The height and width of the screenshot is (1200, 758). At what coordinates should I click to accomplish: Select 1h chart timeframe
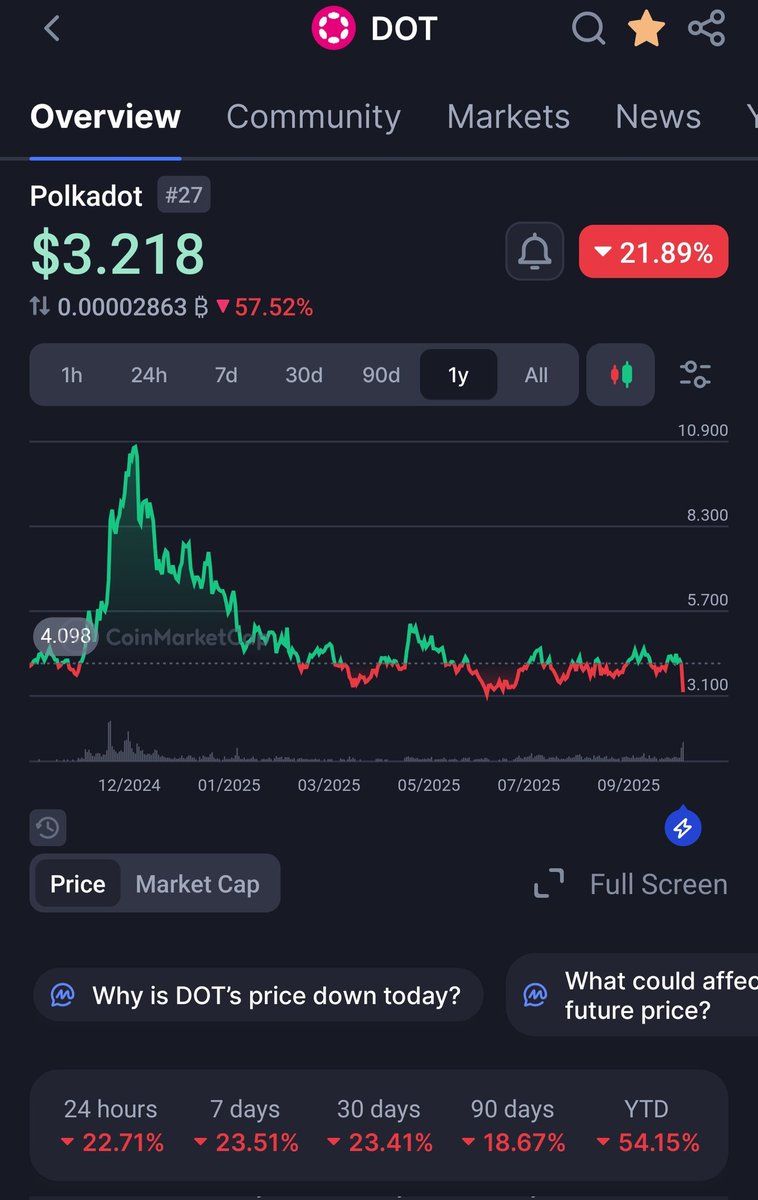[x=72, y=375]
